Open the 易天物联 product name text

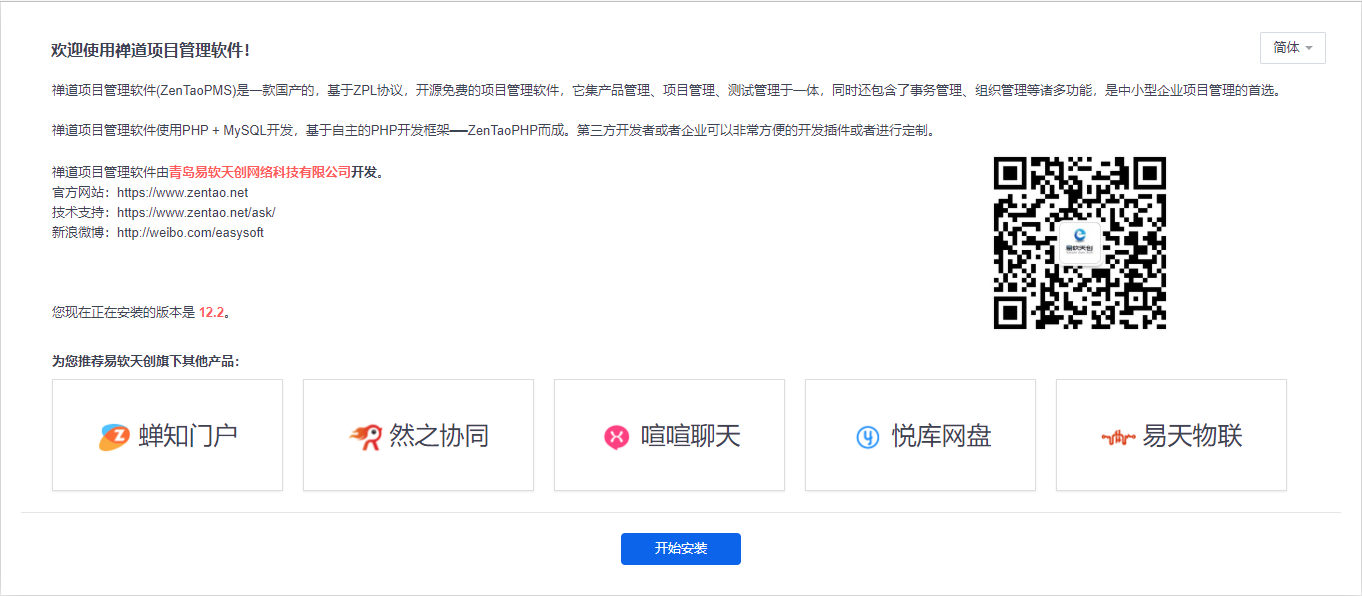[1192, 436]
